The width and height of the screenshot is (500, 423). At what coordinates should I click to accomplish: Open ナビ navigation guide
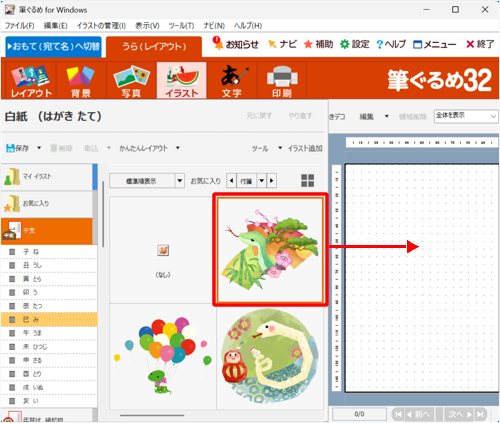tap(282, 44)
